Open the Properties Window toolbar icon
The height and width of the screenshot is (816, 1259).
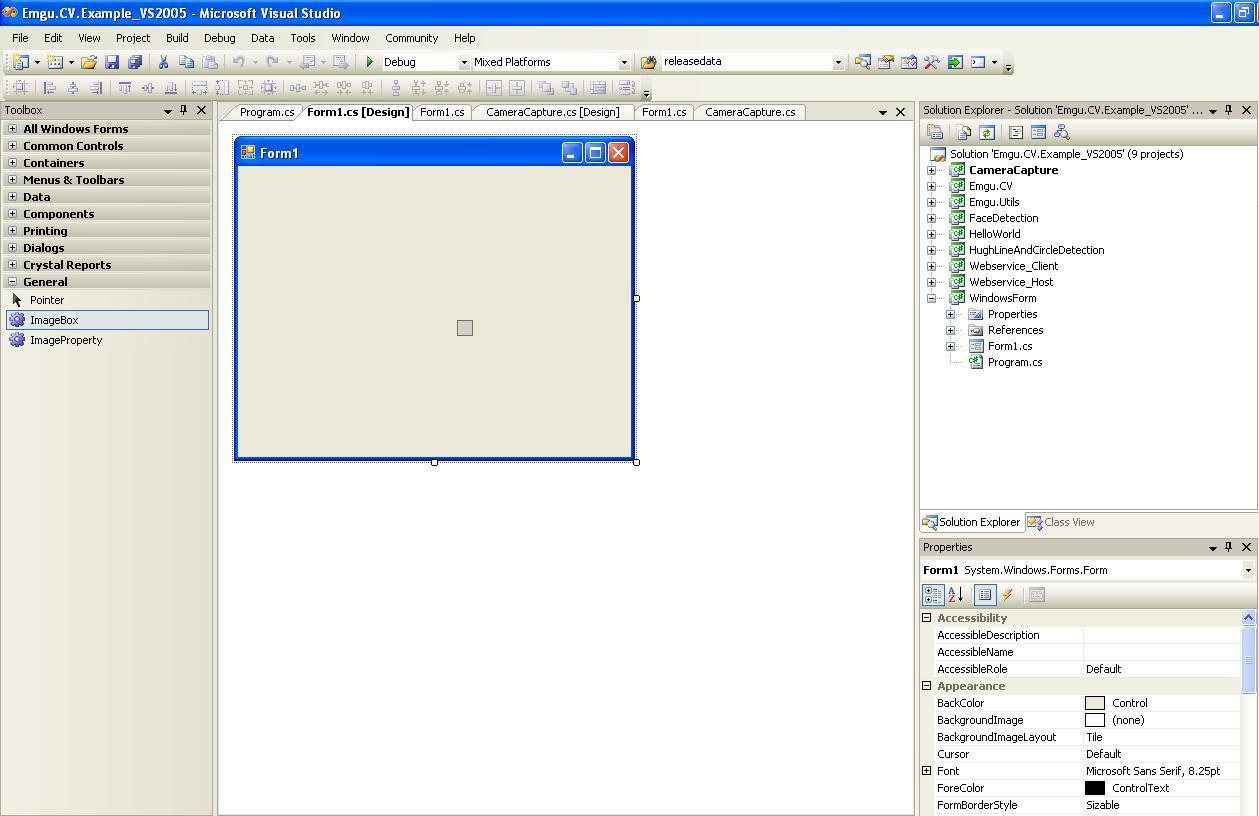coord(885,62)
